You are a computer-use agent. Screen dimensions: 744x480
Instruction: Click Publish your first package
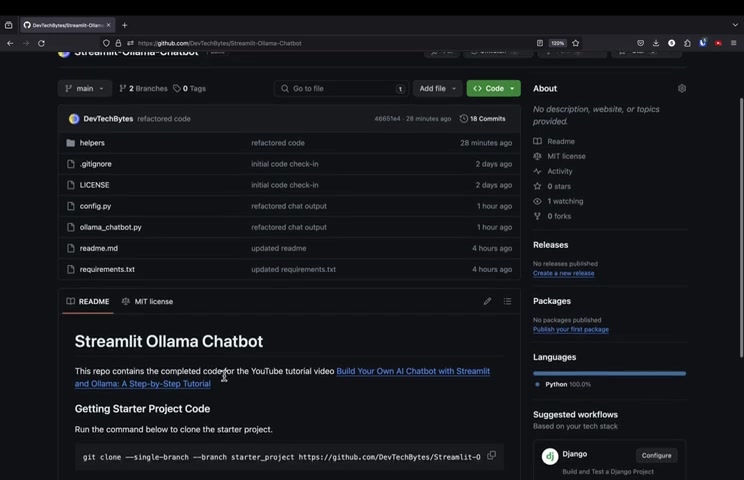coord(571,329)
